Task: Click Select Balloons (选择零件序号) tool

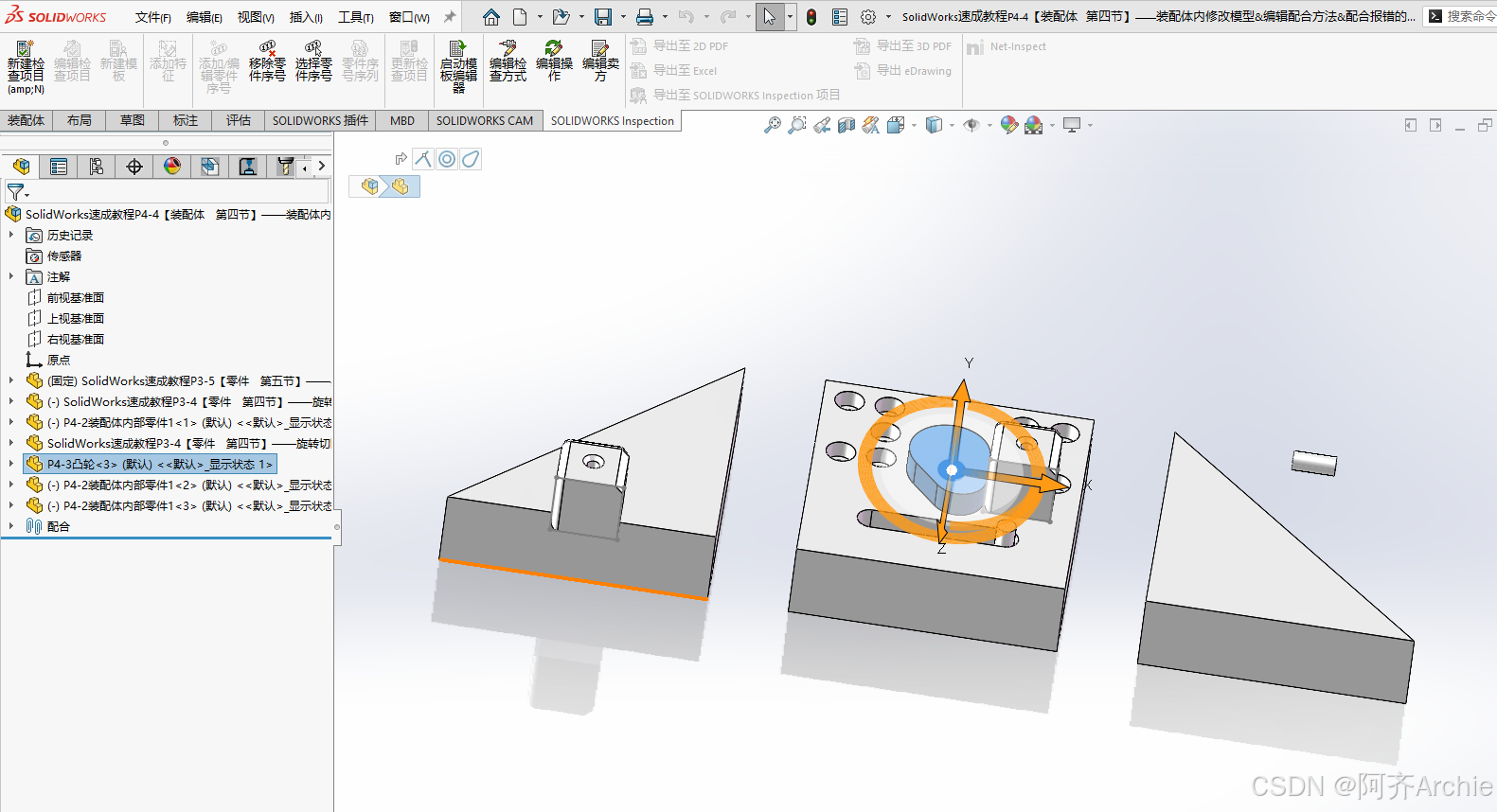Action: [313, 62]
